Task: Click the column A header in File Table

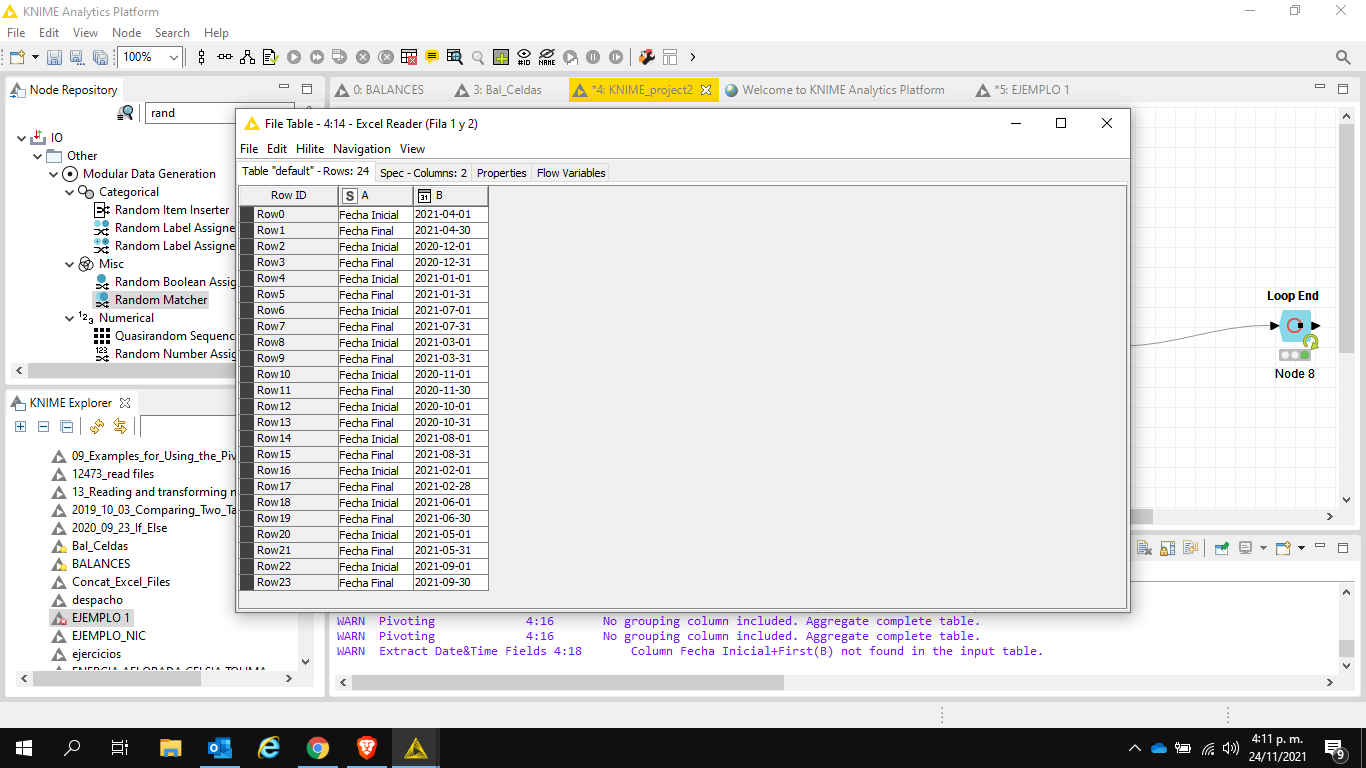Action: pos(376,196)
